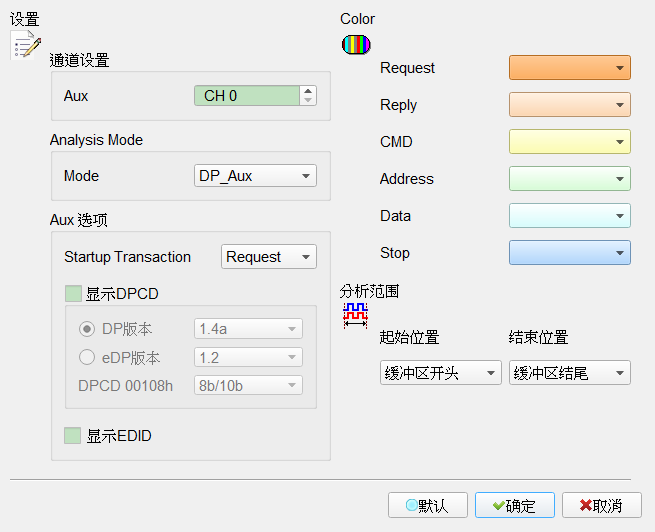655x532 pixels.
Task: Open the 结束位置 缓冲区结尾 dropdown
Action: tap(570, 372)
